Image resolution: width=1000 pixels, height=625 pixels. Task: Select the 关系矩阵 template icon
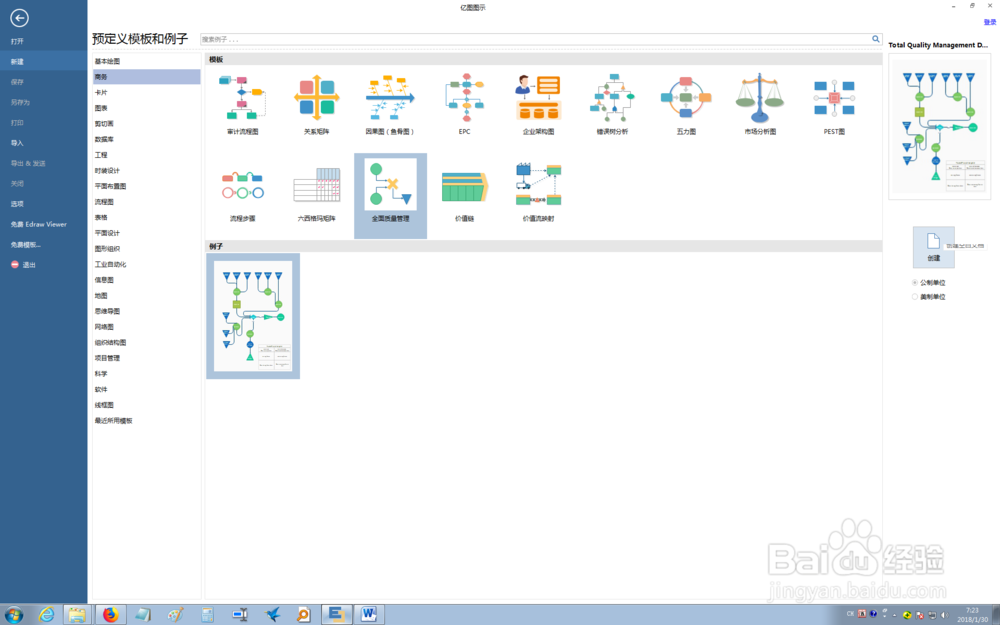(316, 98)
